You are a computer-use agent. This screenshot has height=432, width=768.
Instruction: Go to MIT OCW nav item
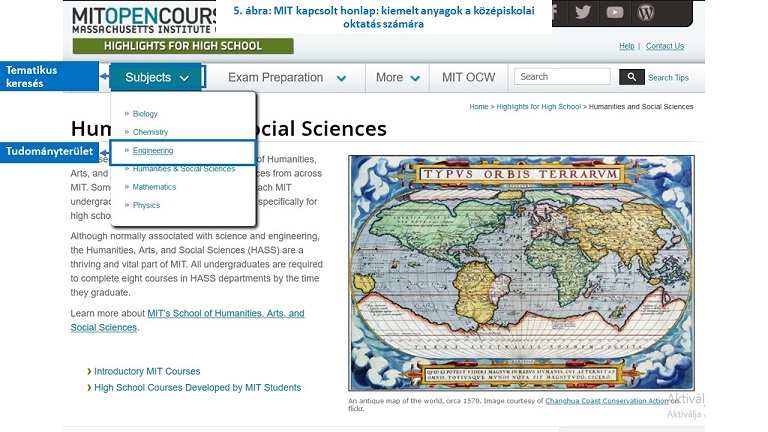coord(468,77)
